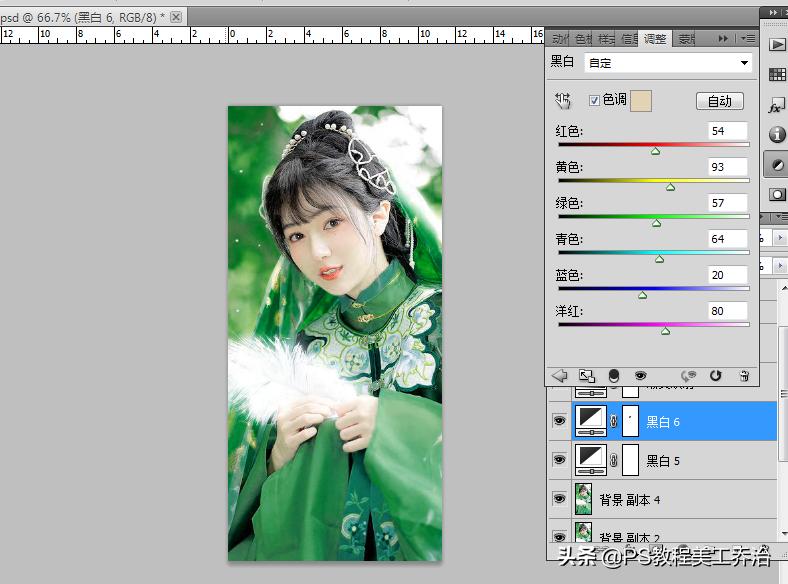Hide the 黑白 6 layer
The width and height of the screenshot is (788, 584).
(559, 422)
